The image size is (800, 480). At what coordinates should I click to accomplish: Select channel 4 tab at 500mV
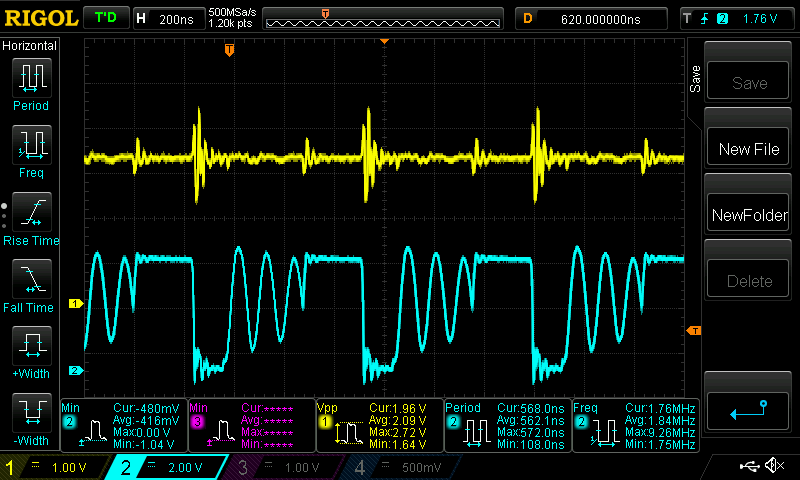401,467
